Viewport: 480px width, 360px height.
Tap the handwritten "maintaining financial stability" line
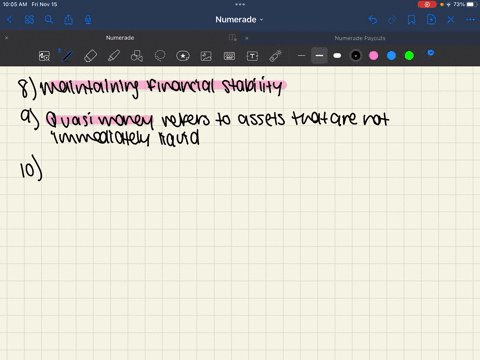tap(162, 87)
